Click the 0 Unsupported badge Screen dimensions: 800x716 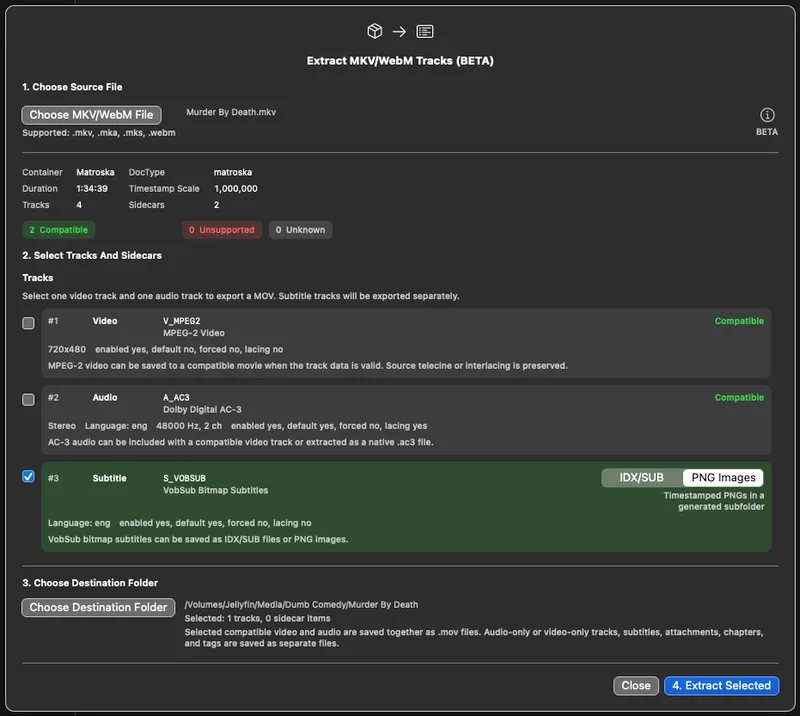point(221,230)
